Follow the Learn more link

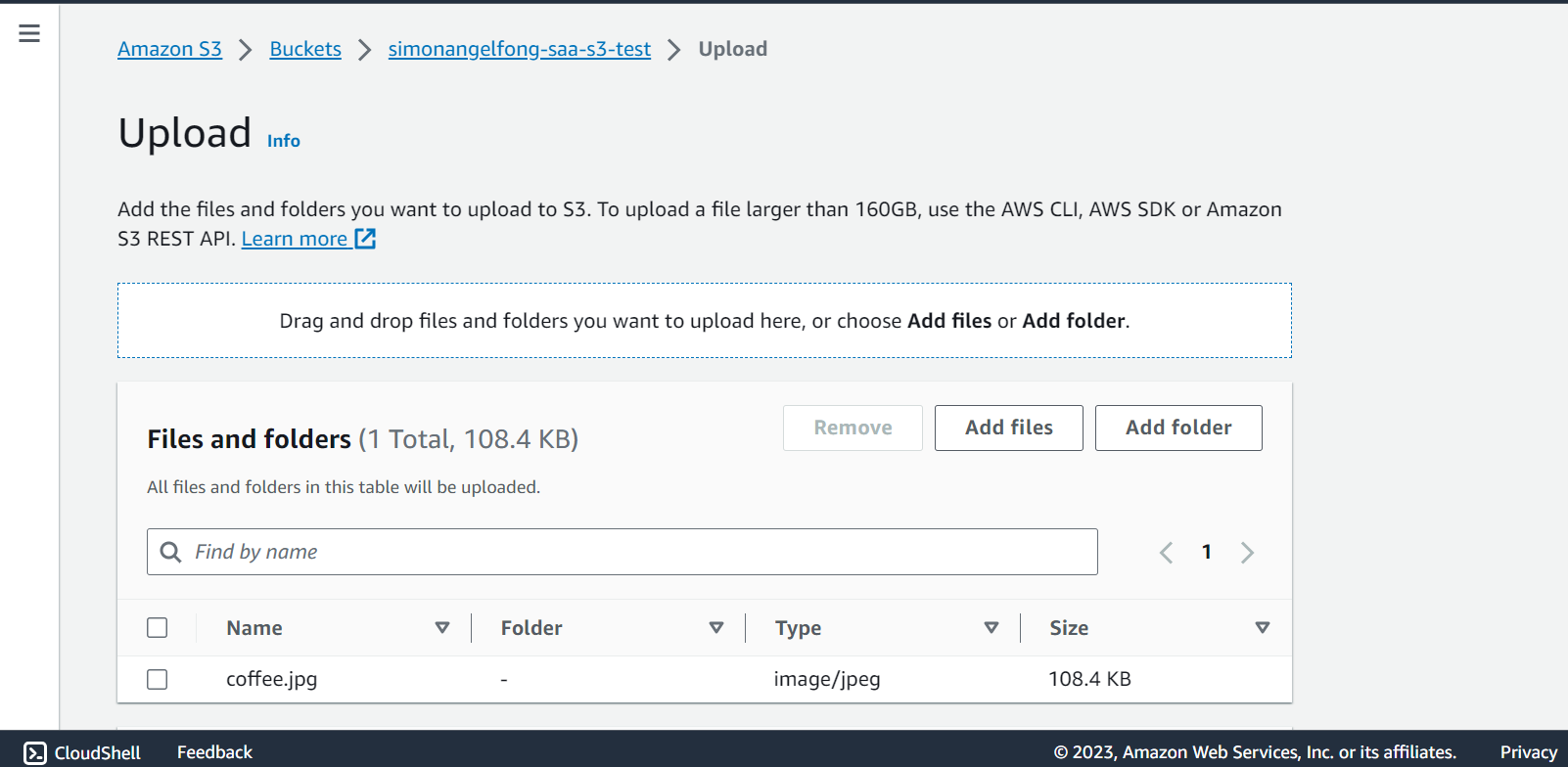coord(295,239)
